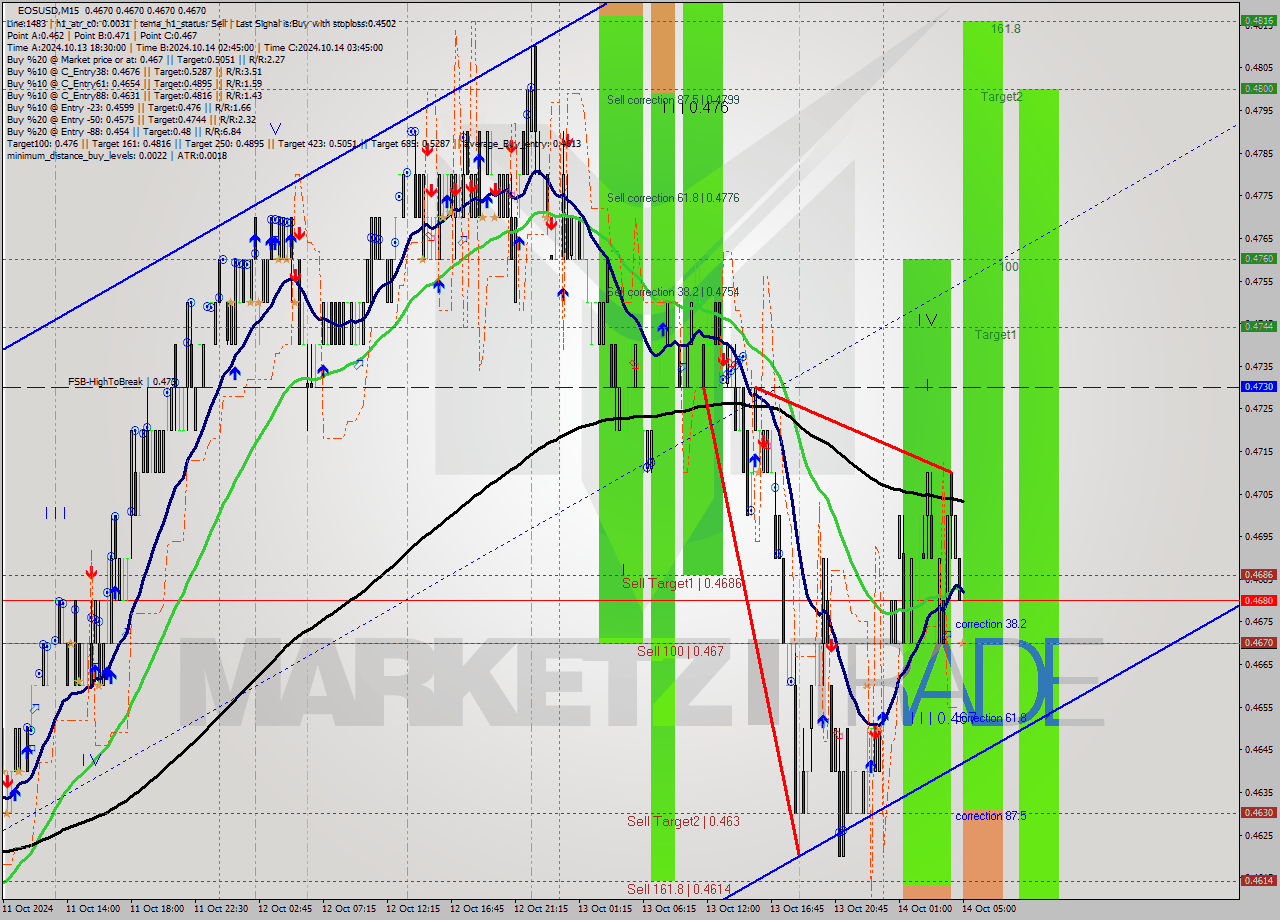This screenshot has height=920, width=1280.
Task: Select the 'Target2' label on the right
Action: [x=1001, y=97]
